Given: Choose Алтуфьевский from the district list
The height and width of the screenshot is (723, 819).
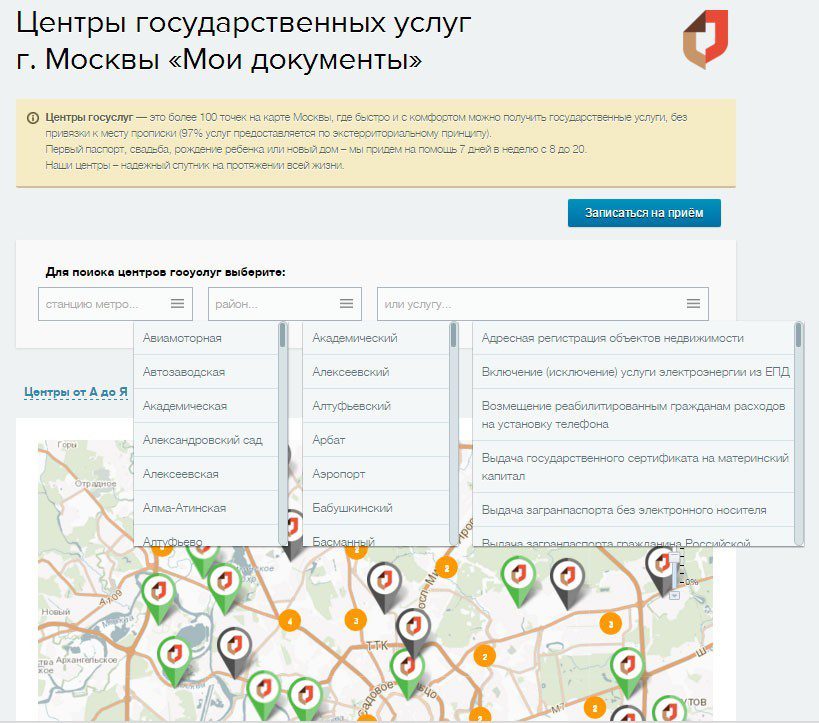Looking at the screenshot, I should [376, 406].
